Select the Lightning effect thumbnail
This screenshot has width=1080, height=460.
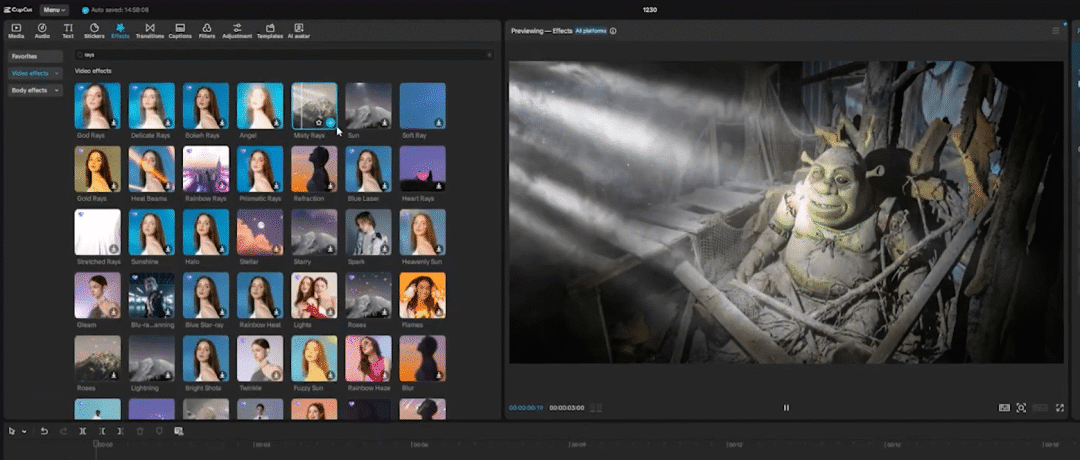(152, 358)
